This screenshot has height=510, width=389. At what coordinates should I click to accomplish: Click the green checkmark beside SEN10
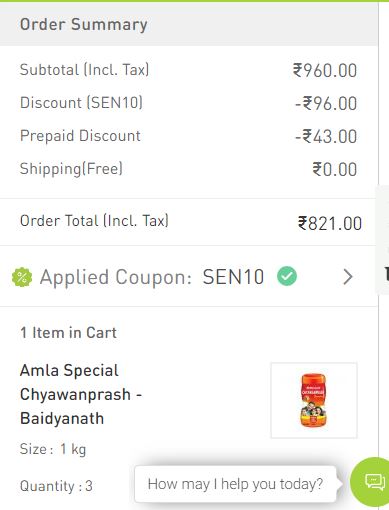(x=287, y=276)
